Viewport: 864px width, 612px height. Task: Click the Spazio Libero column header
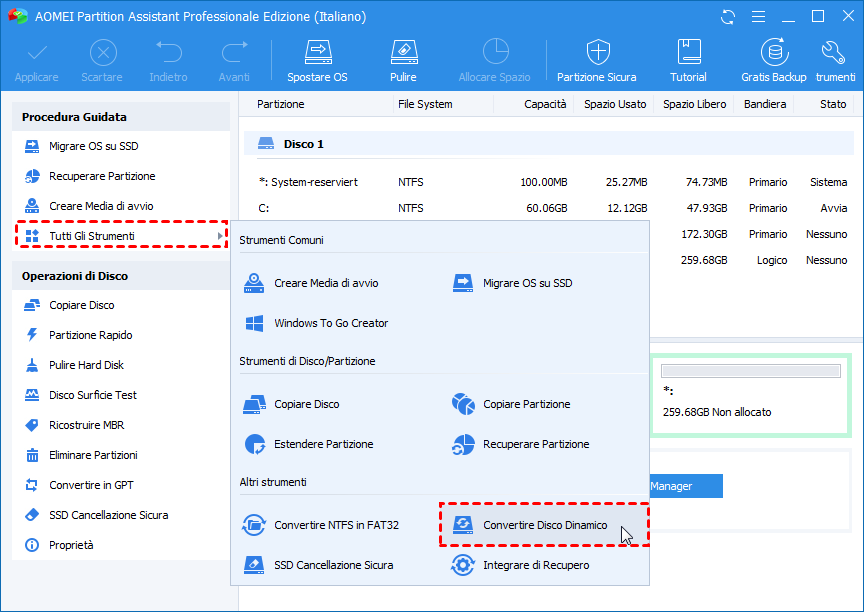[694, 104]
